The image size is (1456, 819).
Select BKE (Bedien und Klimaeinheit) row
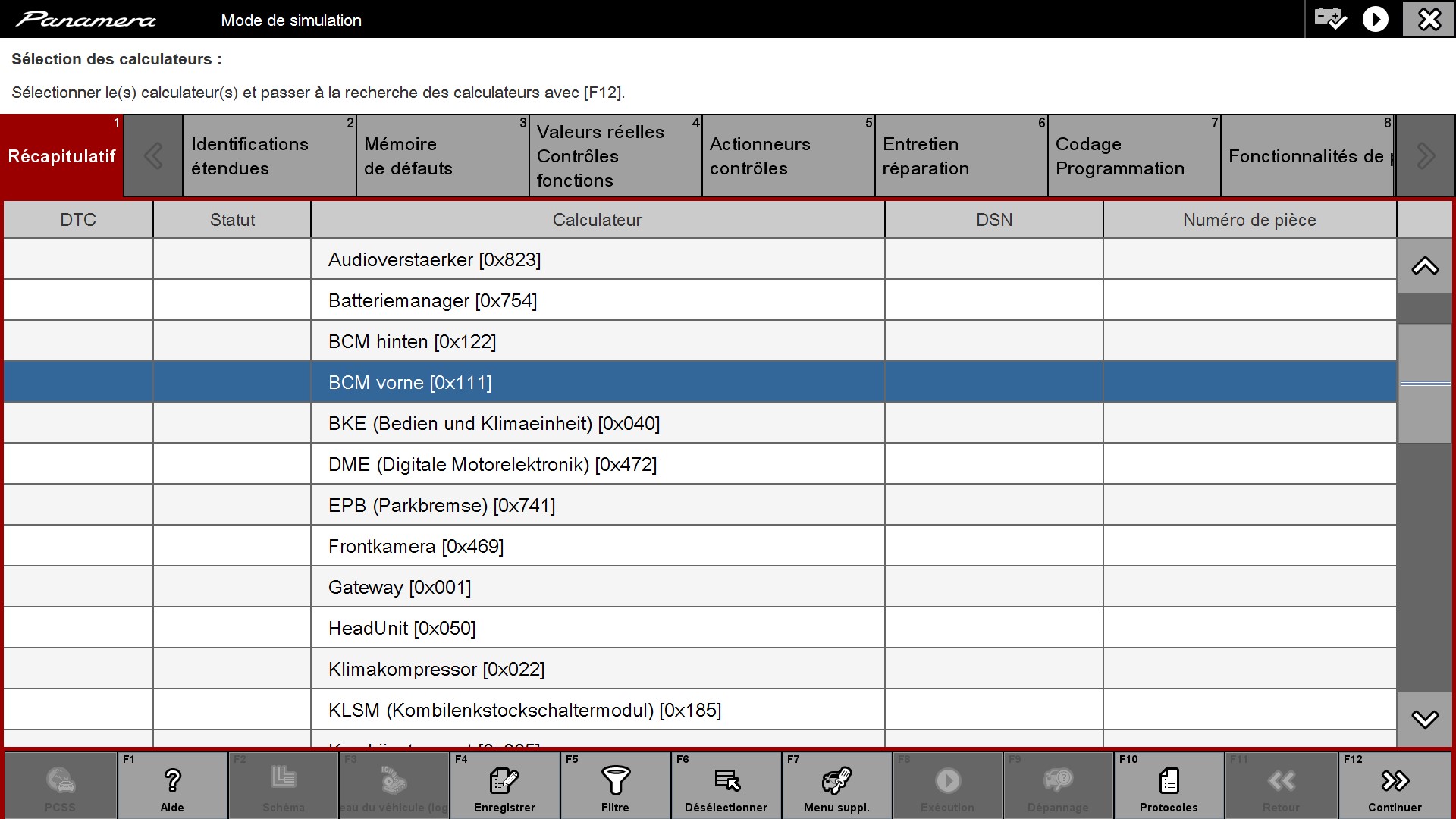tap(700, 423)
